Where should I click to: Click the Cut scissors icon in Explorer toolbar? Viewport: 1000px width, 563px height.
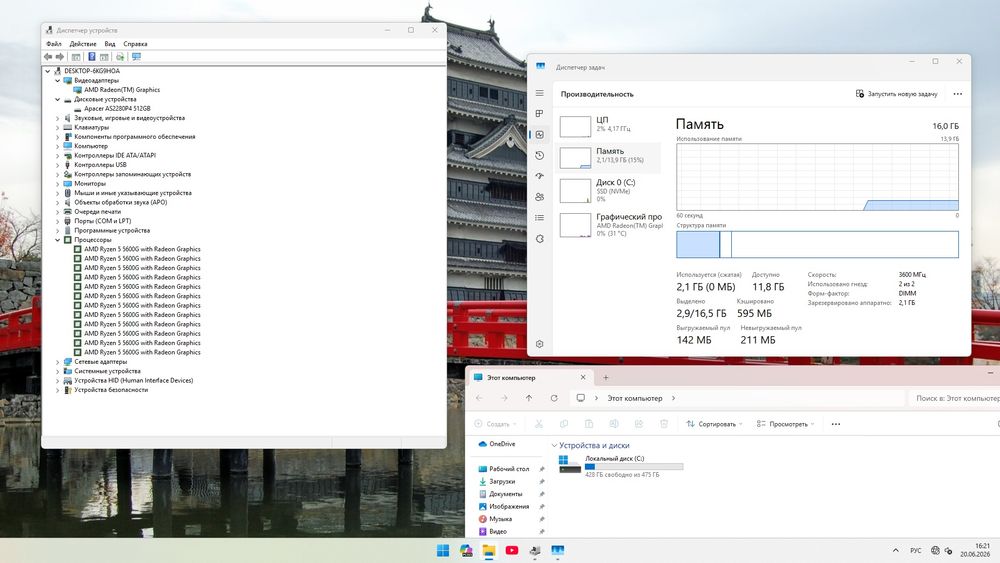(539, 424)
